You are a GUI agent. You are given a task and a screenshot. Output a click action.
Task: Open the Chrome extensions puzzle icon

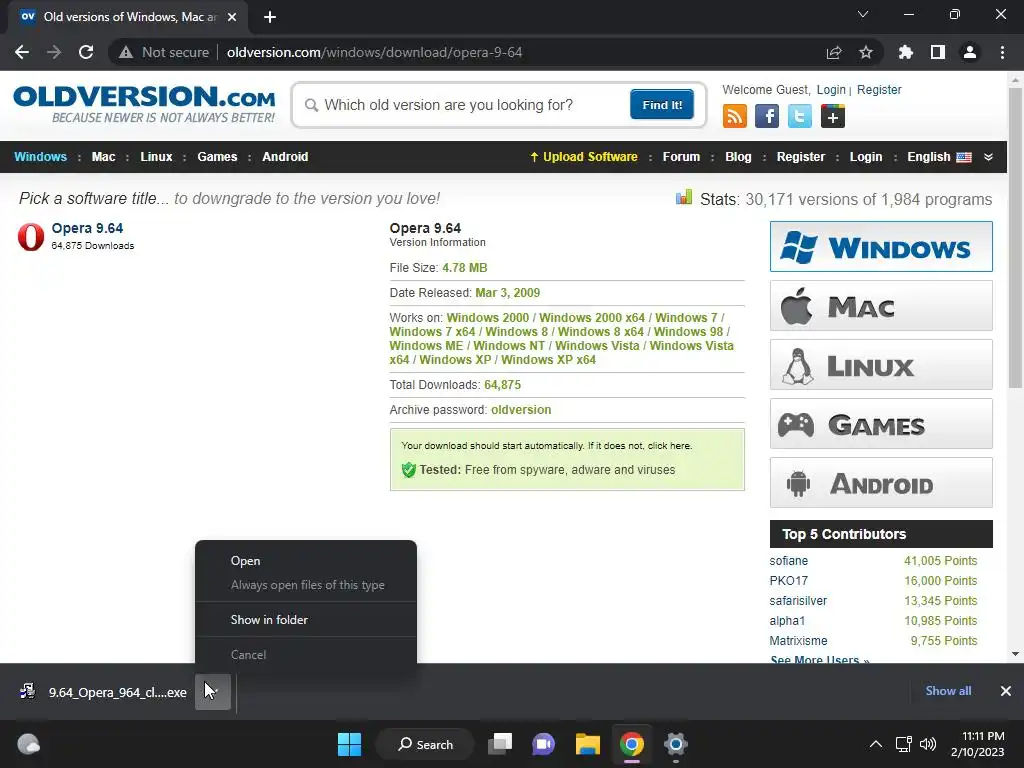(905, 52)
